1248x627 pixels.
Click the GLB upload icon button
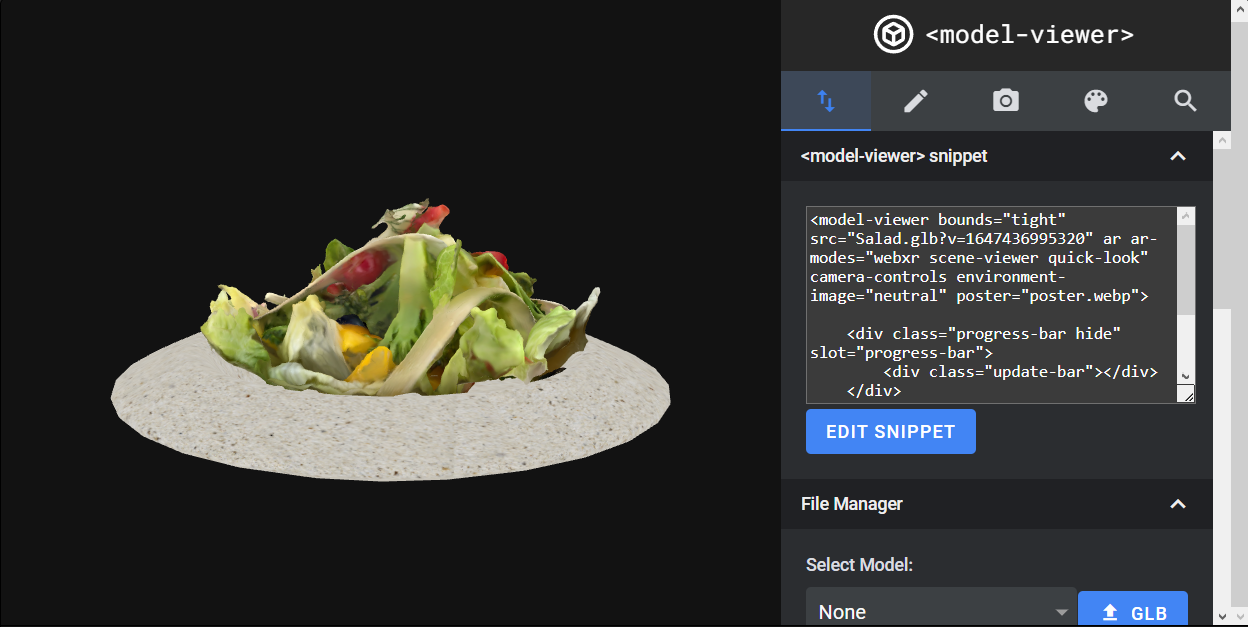click(x=1112, y=611)
